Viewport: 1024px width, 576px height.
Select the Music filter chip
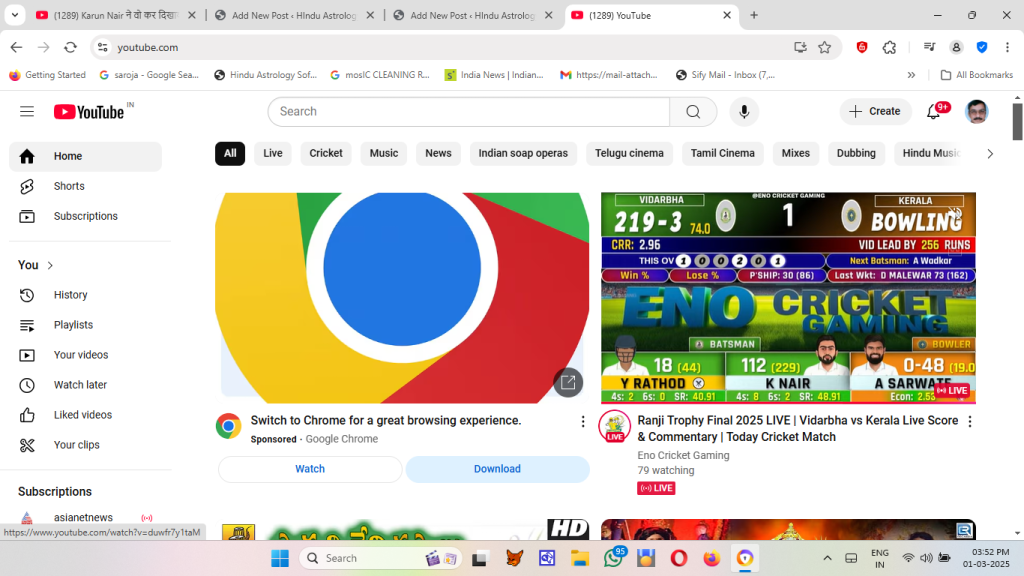click(384, 153)
